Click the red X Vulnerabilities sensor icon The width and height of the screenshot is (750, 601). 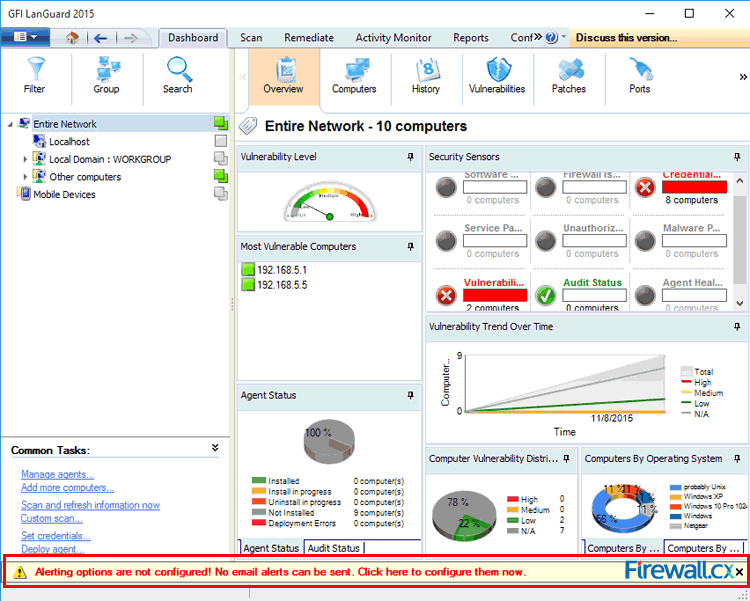pyautogui.click(x=446, y=295)
